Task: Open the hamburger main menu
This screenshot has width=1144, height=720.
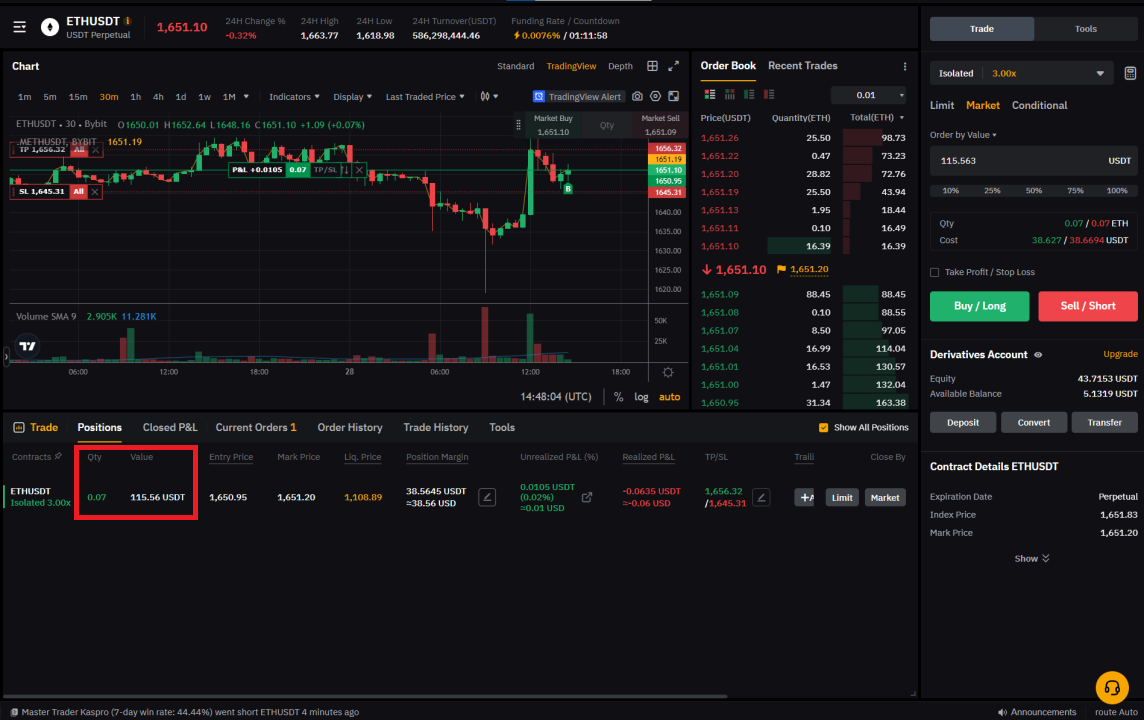Action: pos(20,27)
